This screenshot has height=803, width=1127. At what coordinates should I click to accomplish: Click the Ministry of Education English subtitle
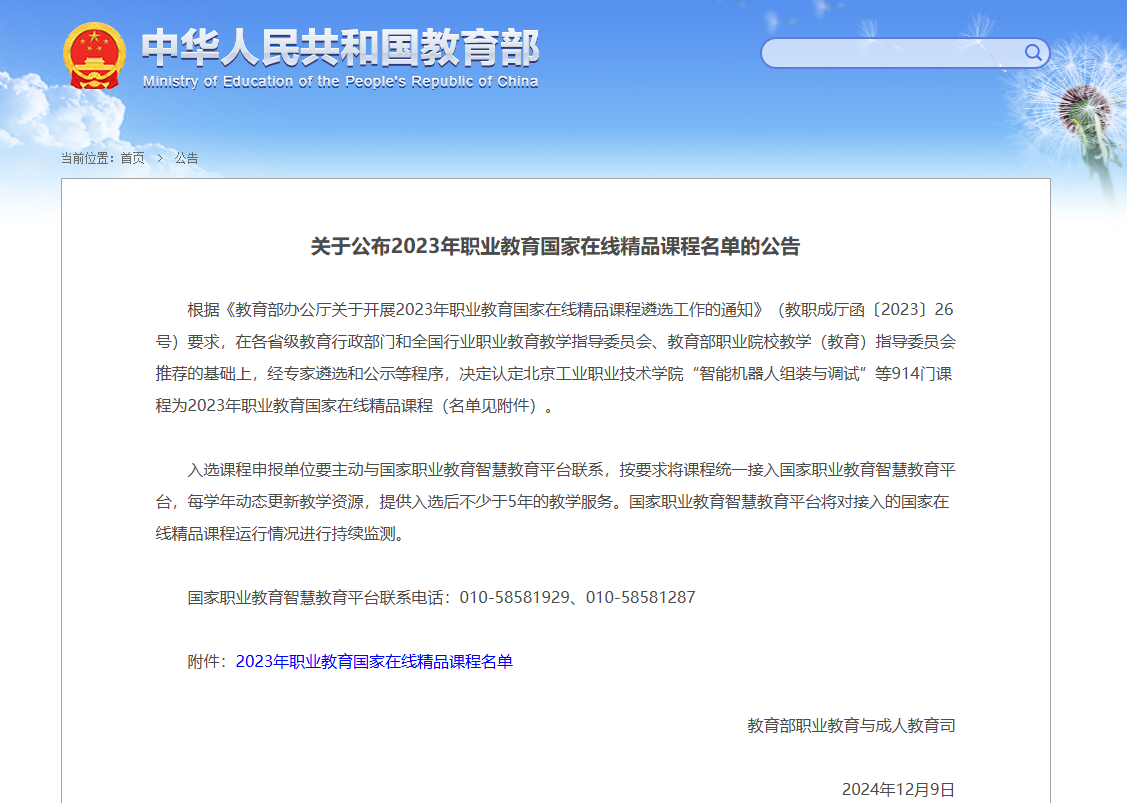point(340,82)
